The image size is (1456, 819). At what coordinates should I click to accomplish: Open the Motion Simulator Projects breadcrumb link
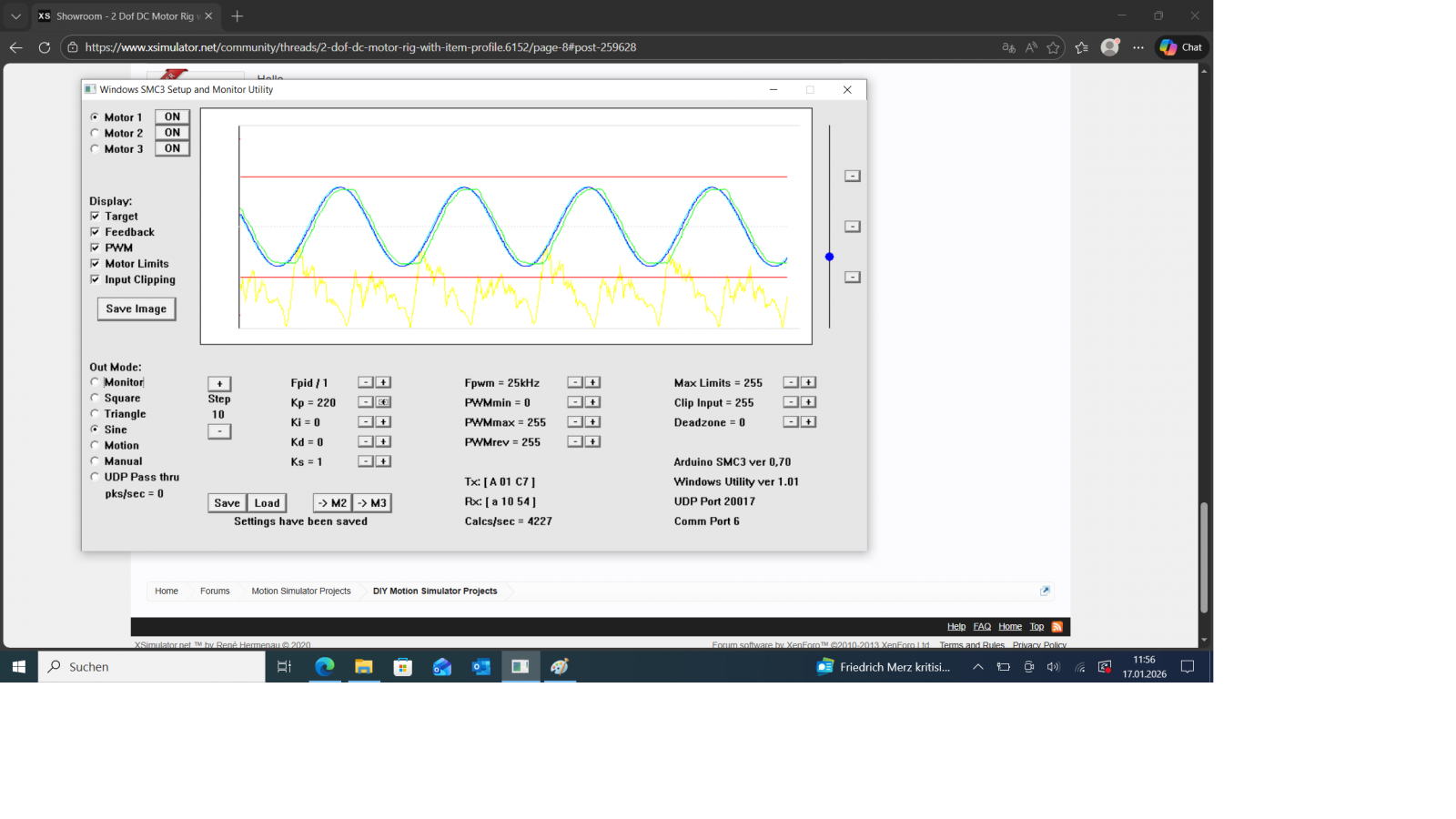301,591
